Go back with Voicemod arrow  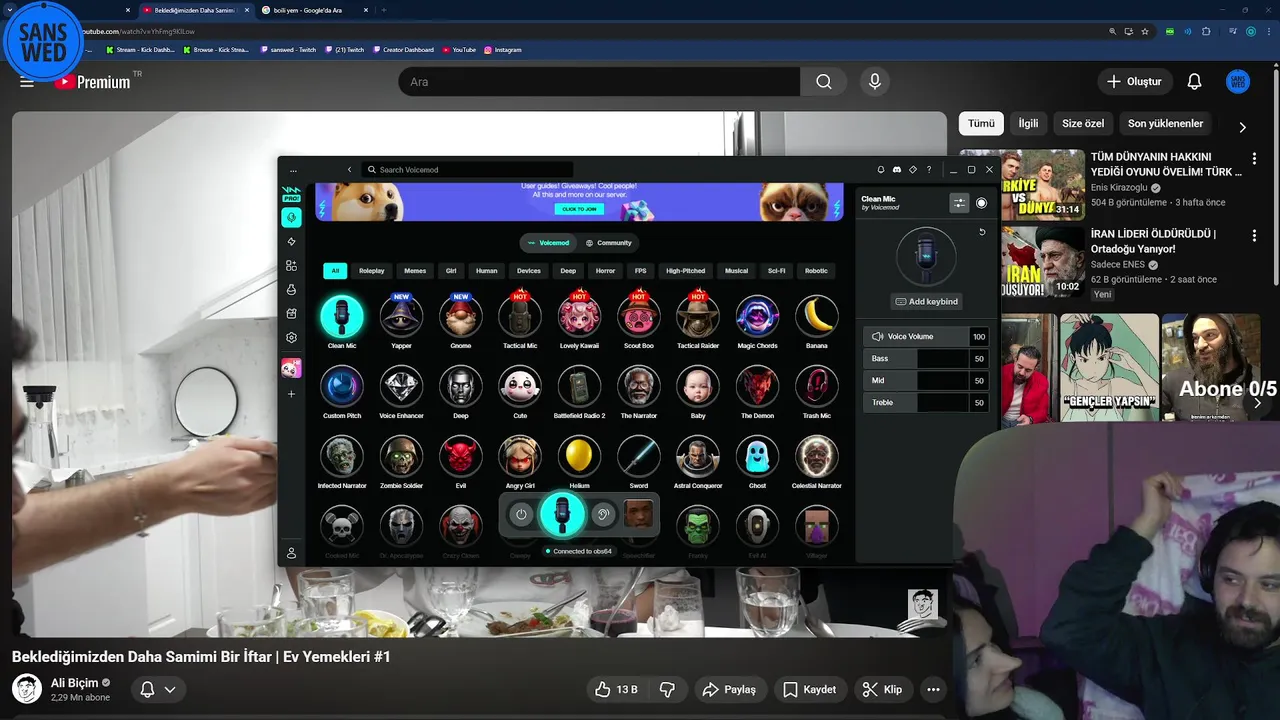coord(349,170)
